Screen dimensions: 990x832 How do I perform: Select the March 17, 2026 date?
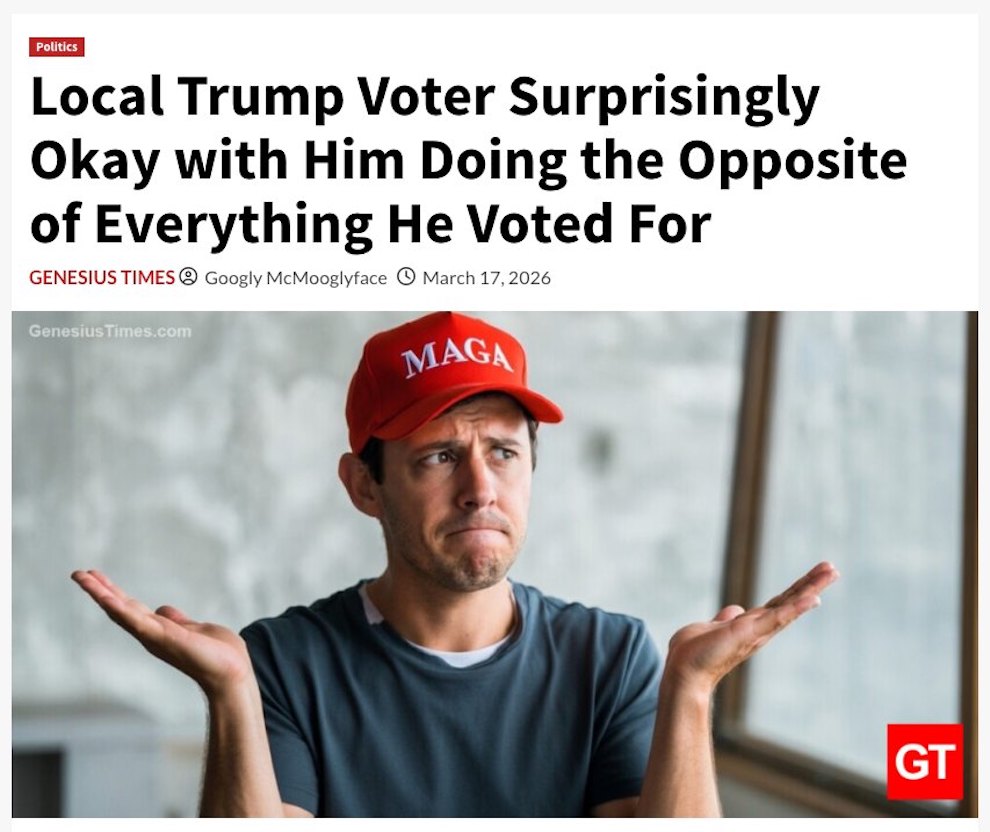pos(486,278)
